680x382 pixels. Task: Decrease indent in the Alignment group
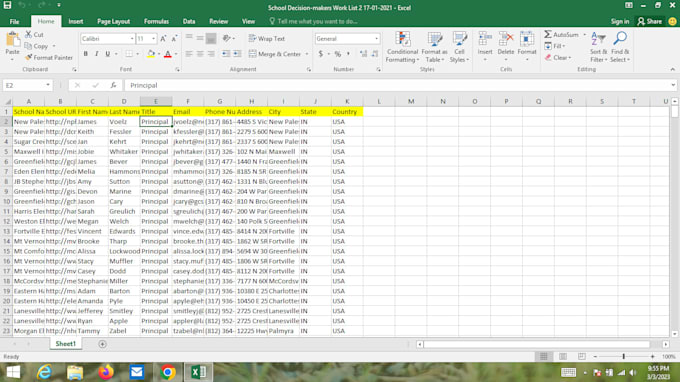(x=226, y=54)
